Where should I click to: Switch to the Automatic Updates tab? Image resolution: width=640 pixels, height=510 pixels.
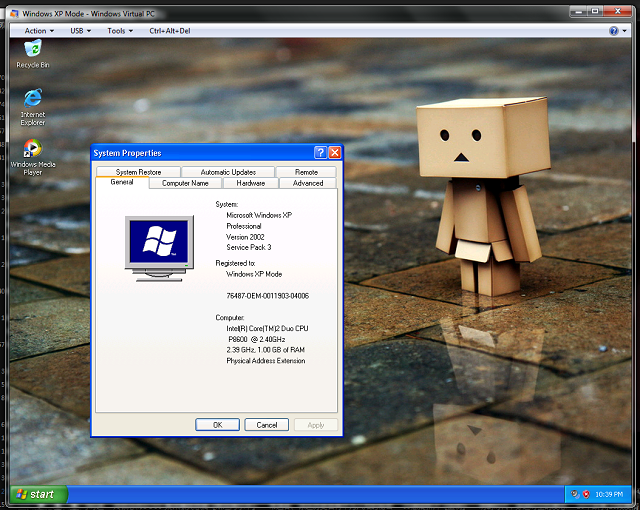(228, 172)
